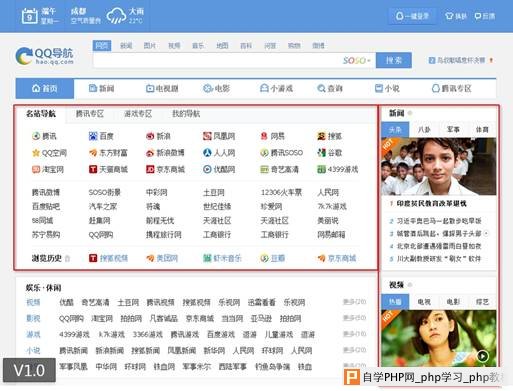Viewport: 513px width, 391px height.
Task: Open the 更多 link for the 视频 row
Action: click(x=354, y=302)
